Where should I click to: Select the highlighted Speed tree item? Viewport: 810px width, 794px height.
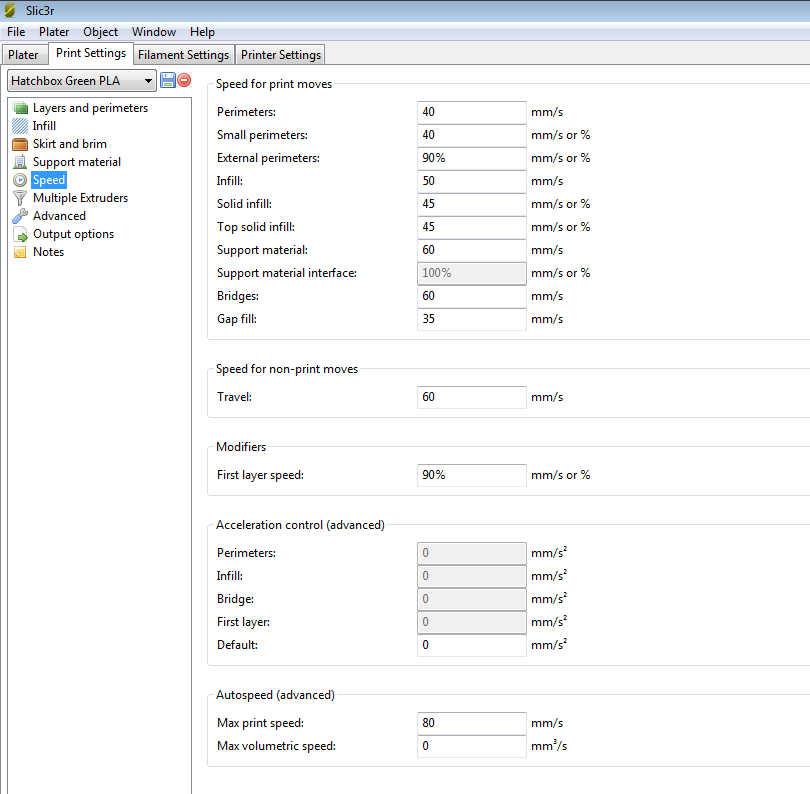[x=49, y=180]
